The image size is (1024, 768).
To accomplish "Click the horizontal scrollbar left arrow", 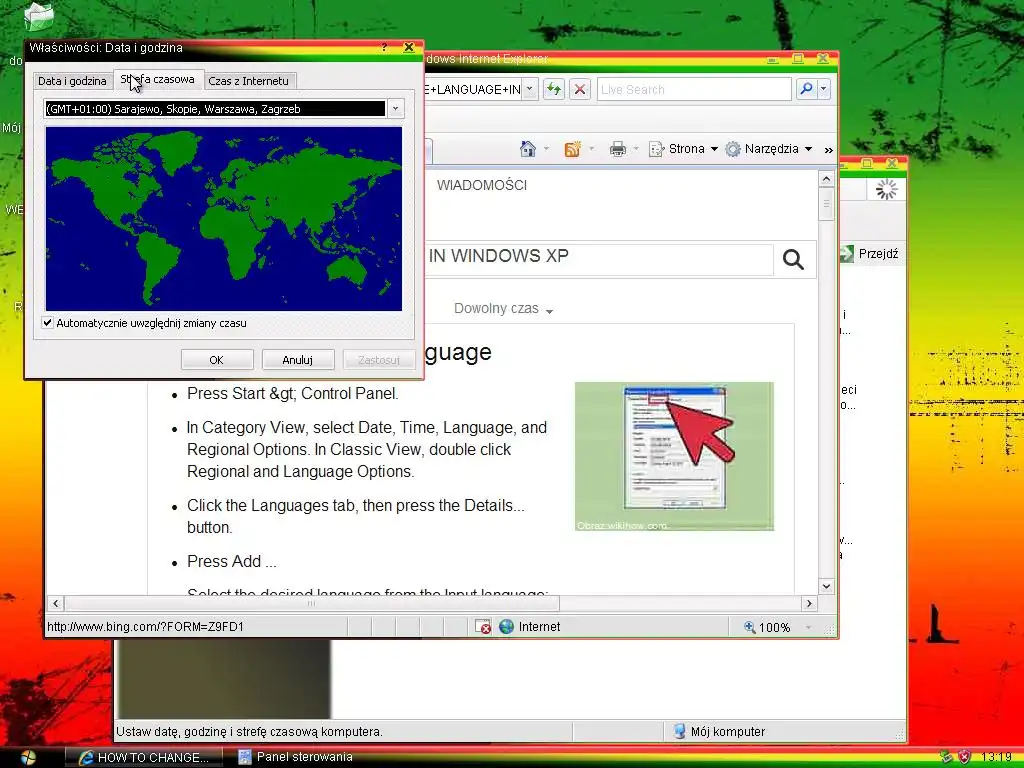I will 56,603.
